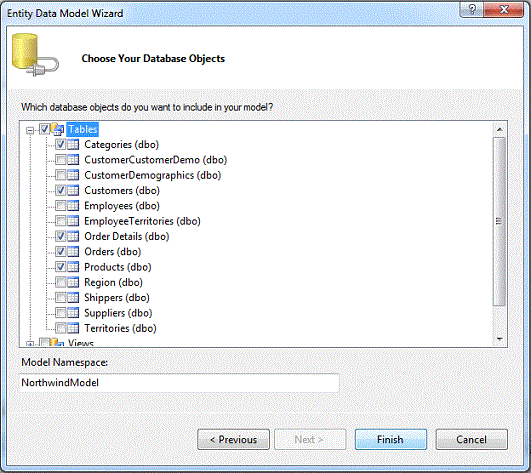Uncheck the Products table checkbox
The image size is (531, 473).
point(61,267)
